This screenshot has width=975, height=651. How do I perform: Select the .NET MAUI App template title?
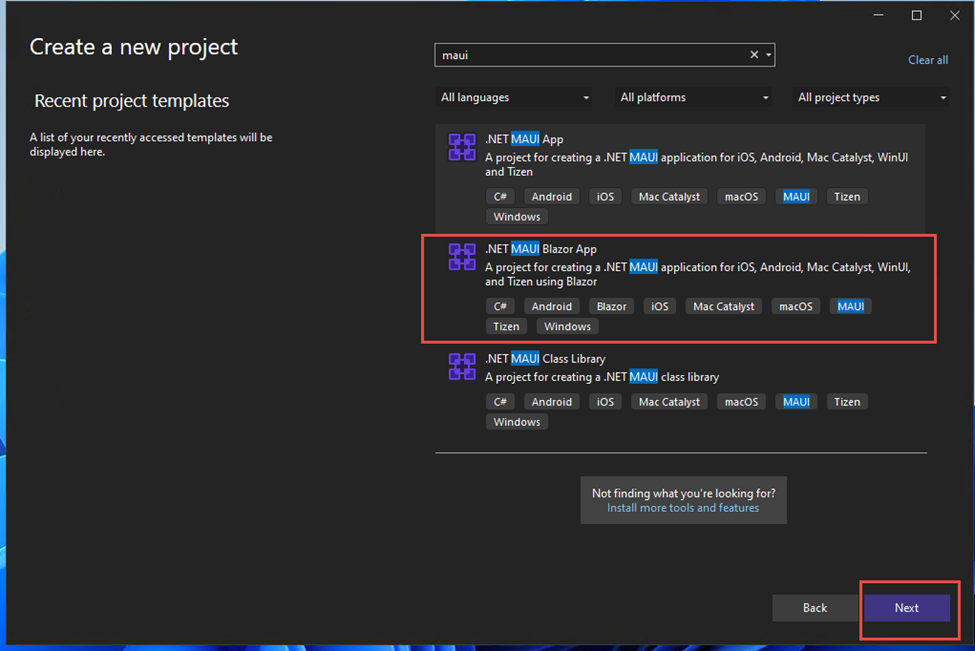click(x=524, y=139)
